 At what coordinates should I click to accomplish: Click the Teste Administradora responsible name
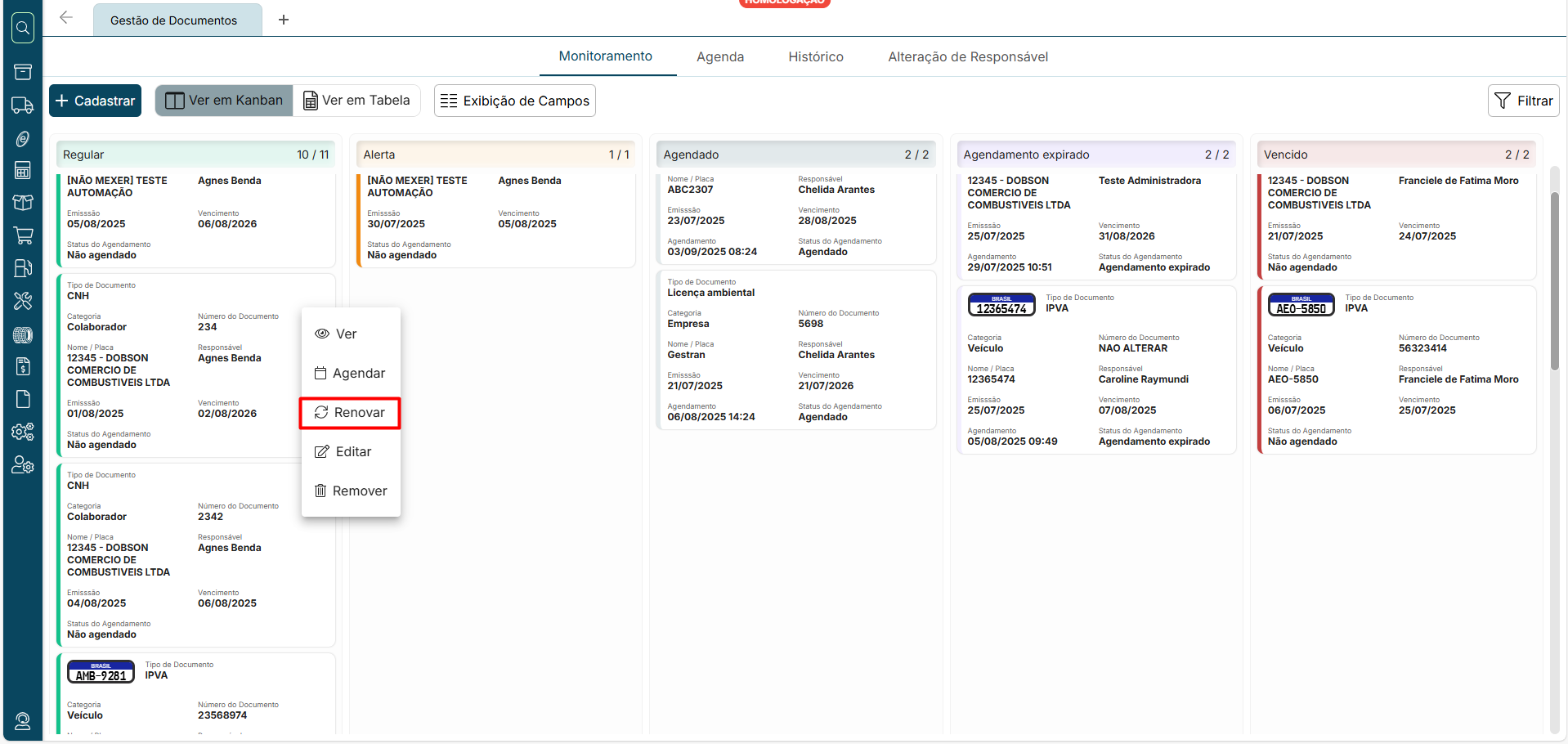(x=1149, y=181)
